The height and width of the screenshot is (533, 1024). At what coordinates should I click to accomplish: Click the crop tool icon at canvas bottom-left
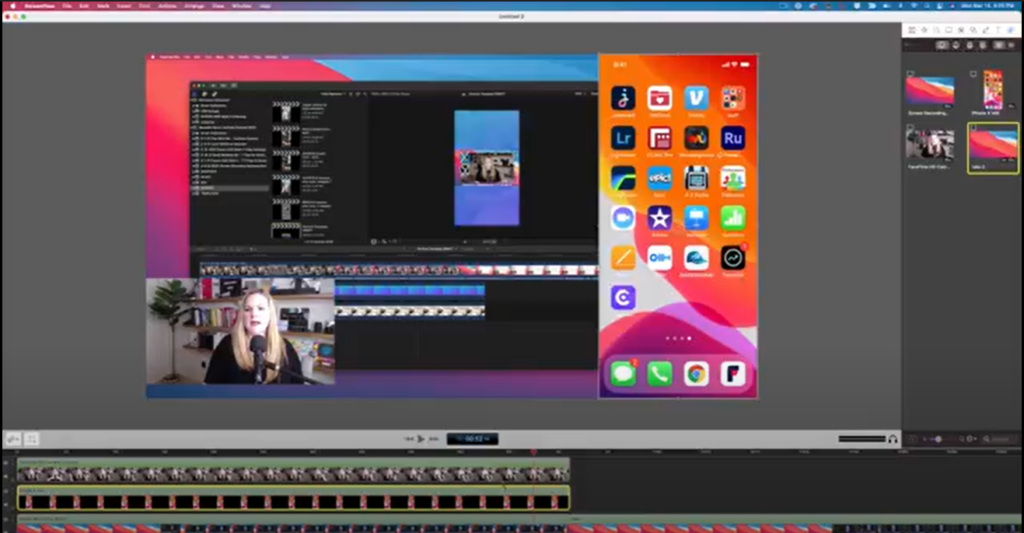[31, 439]
